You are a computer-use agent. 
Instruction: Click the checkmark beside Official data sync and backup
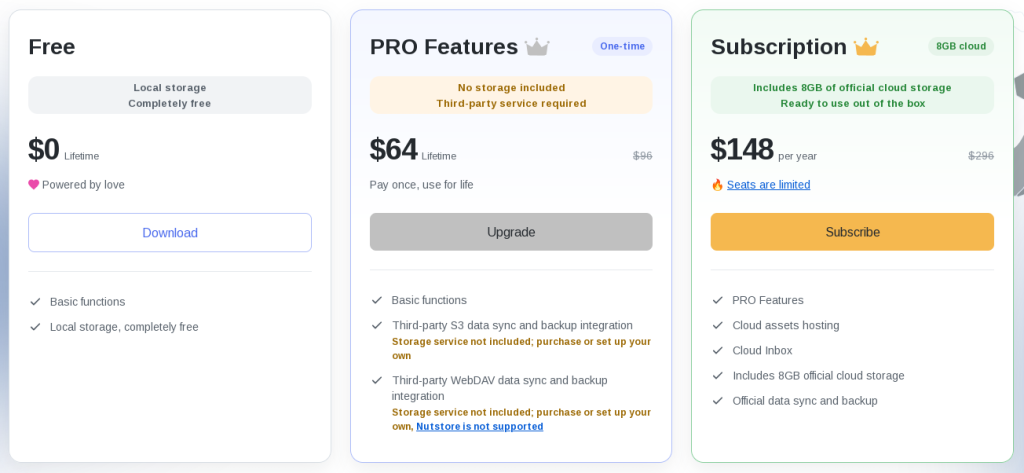click(x=718, y=400)
